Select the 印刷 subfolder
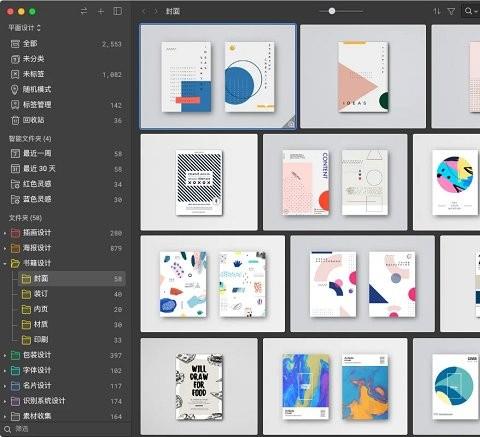The height and width of the screenshot is (437, 480). point(71,340)
